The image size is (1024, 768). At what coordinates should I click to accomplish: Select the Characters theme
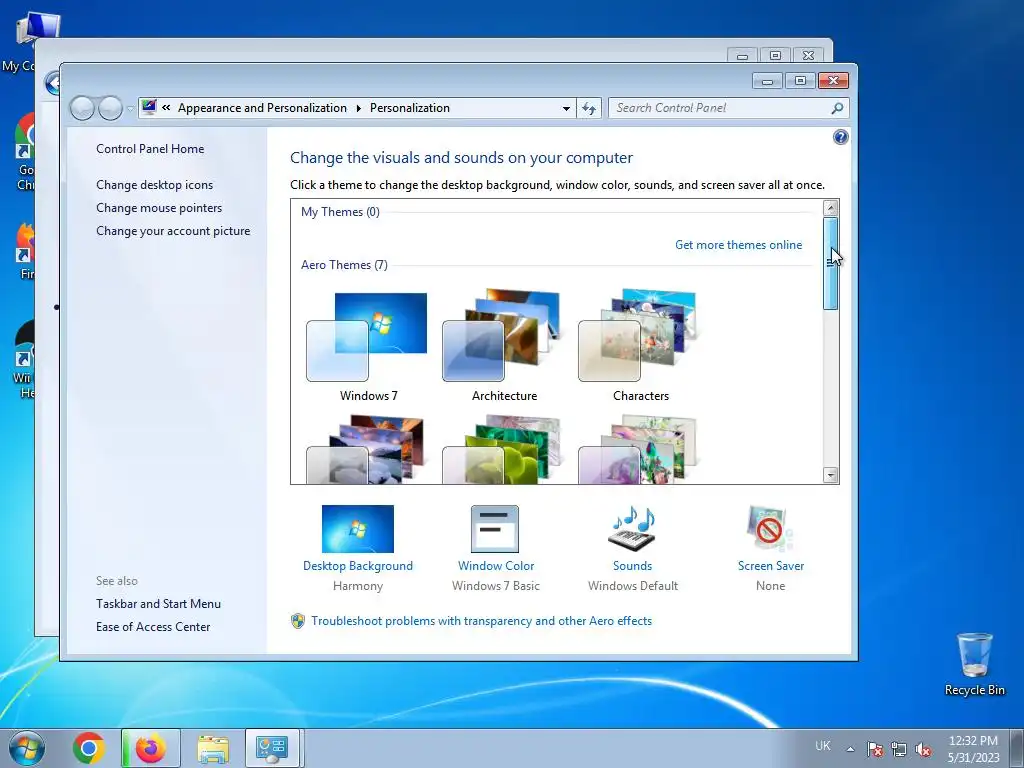pos(640,347)
